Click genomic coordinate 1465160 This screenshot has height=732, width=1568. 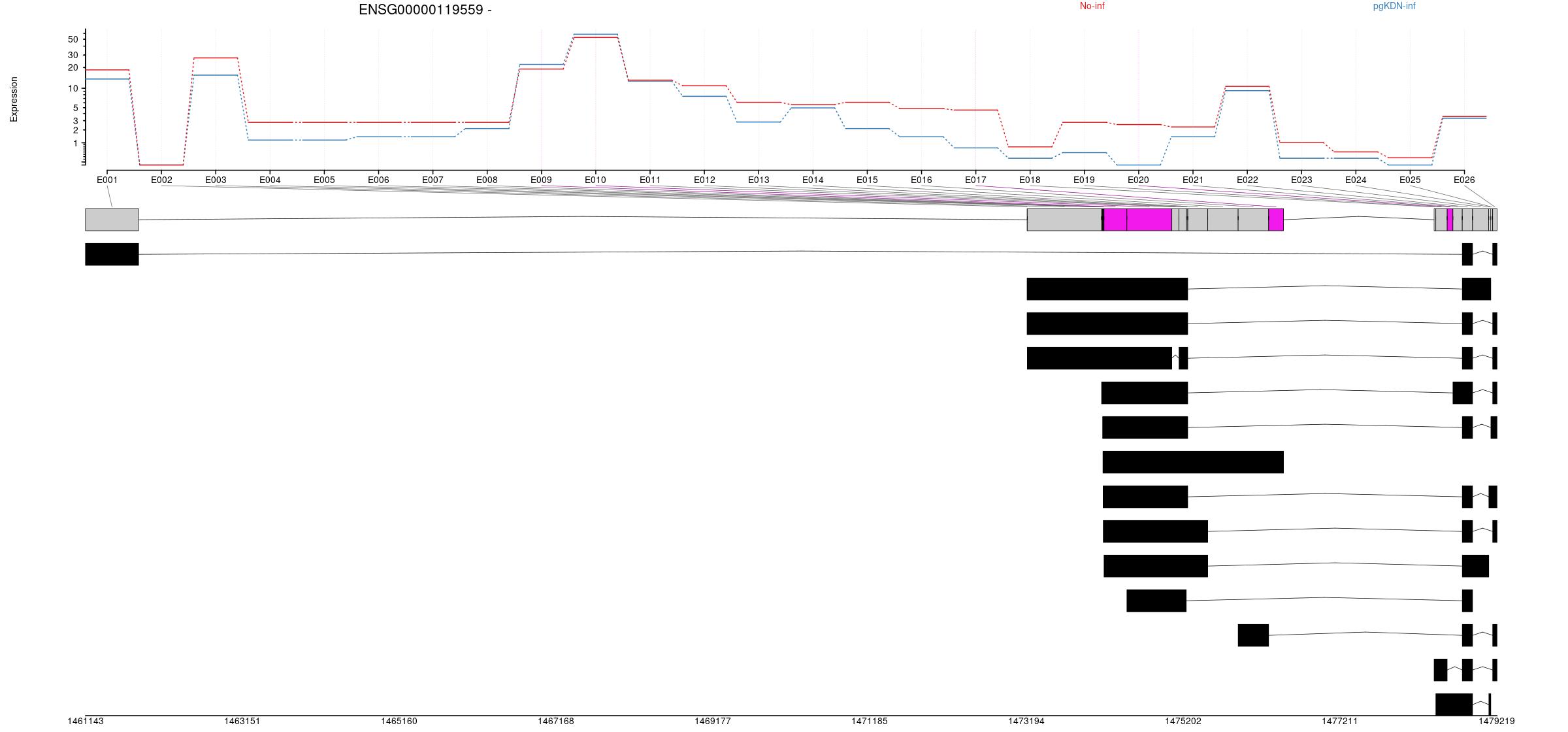399,722
